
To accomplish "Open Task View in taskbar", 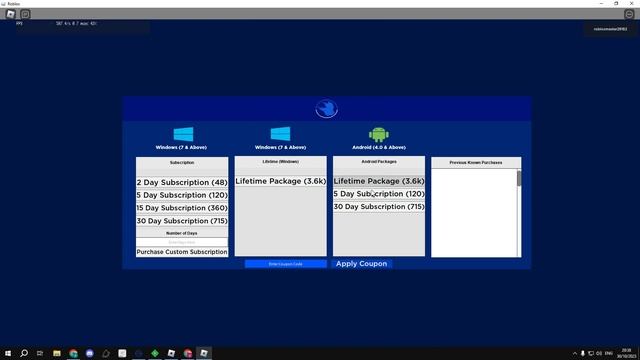I will 40,353.
